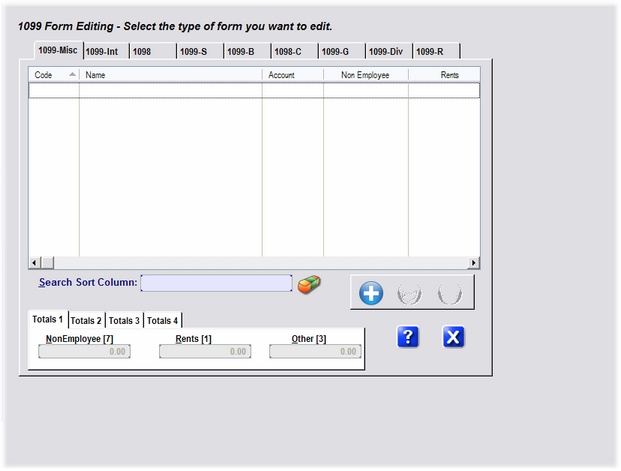
Task: Open help with the blue question mark icon
Action: click(x=408, y=337)
